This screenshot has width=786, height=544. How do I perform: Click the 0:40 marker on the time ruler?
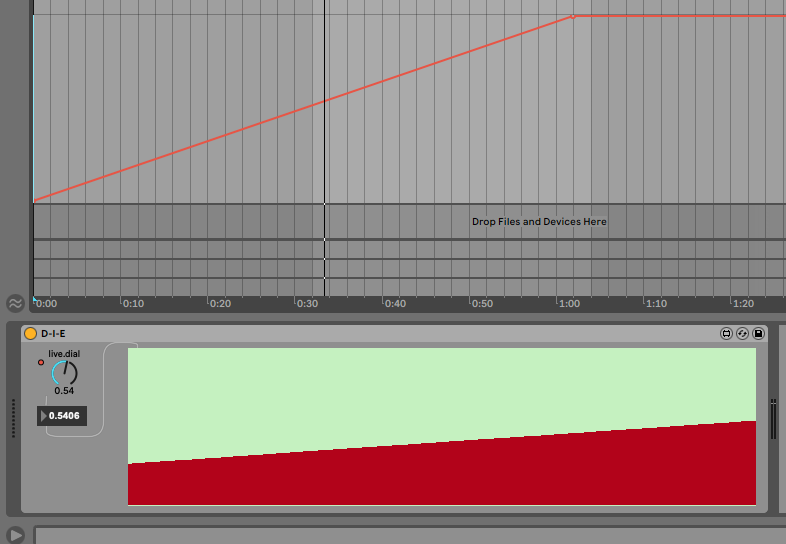[x=395, y=303]
